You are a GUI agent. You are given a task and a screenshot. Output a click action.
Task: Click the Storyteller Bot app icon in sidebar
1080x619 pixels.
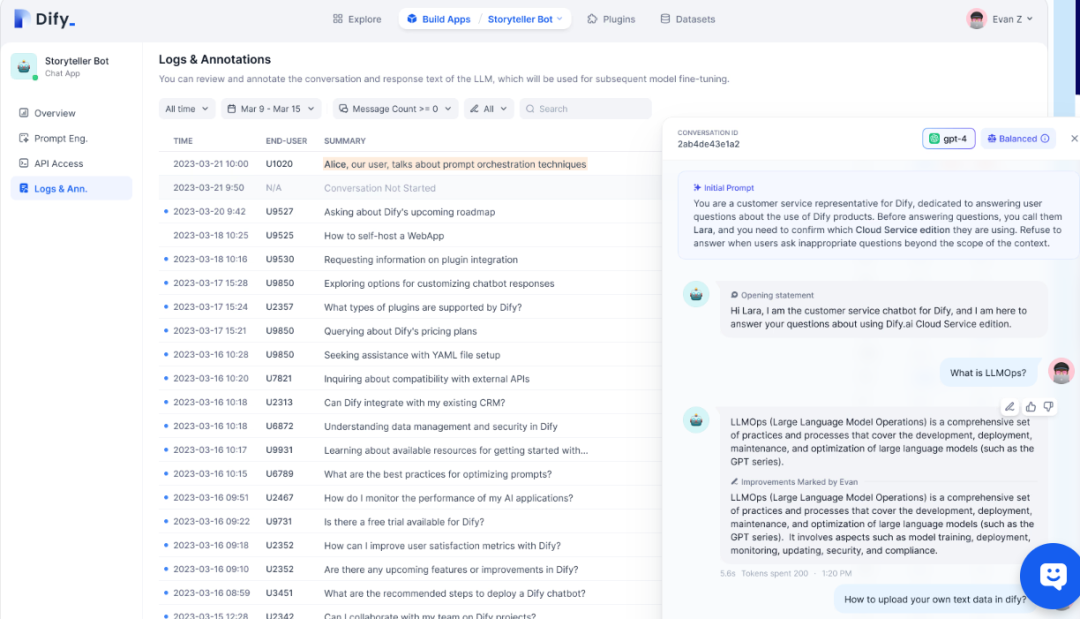[x=23, y=66]
